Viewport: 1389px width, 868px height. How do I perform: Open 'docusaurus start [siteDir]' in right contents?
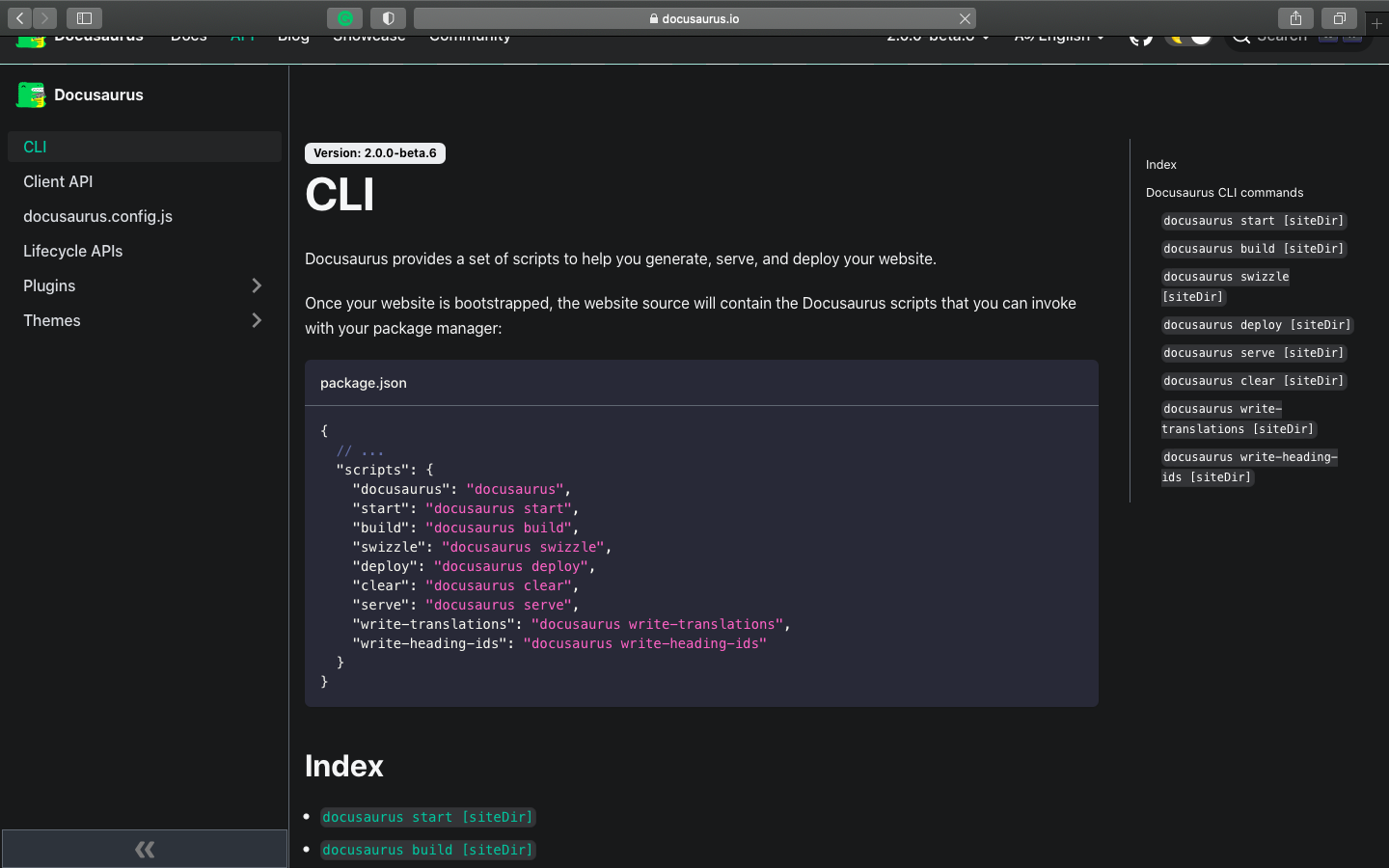tap(1253, 221)
